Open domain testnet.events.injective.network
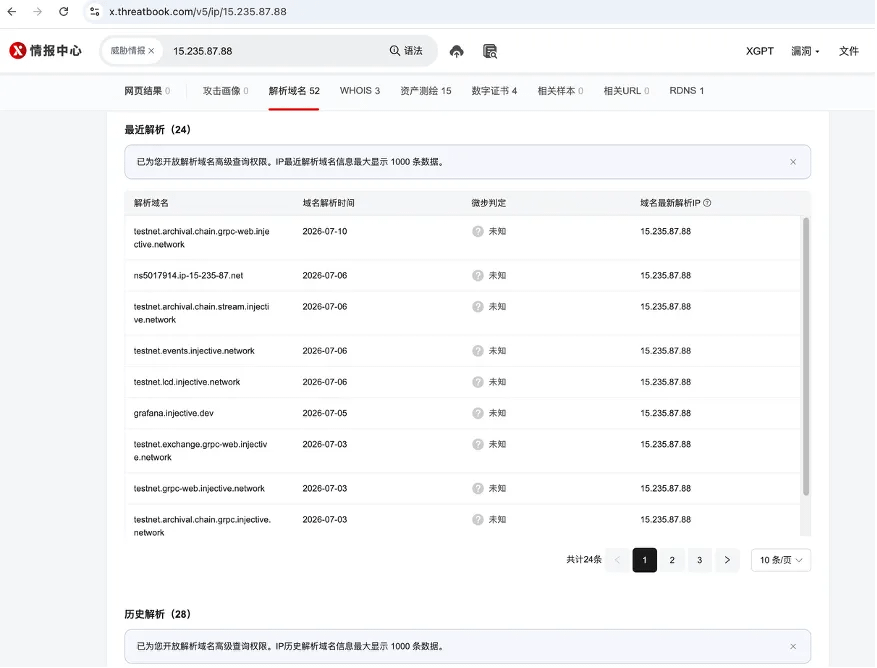This screenshot has height=668, width=877. click(194, 351)
